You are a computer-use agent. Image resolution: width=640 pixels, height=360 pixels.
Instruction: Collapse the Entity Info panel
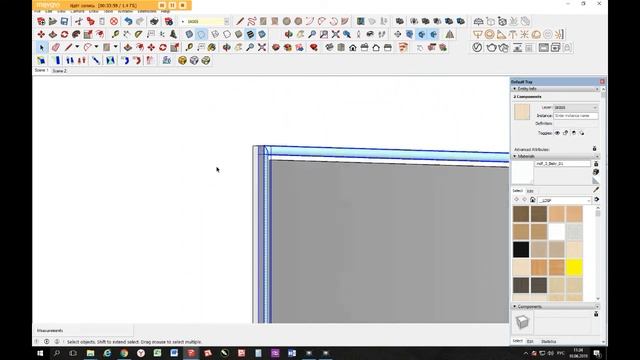pos(515,89)
